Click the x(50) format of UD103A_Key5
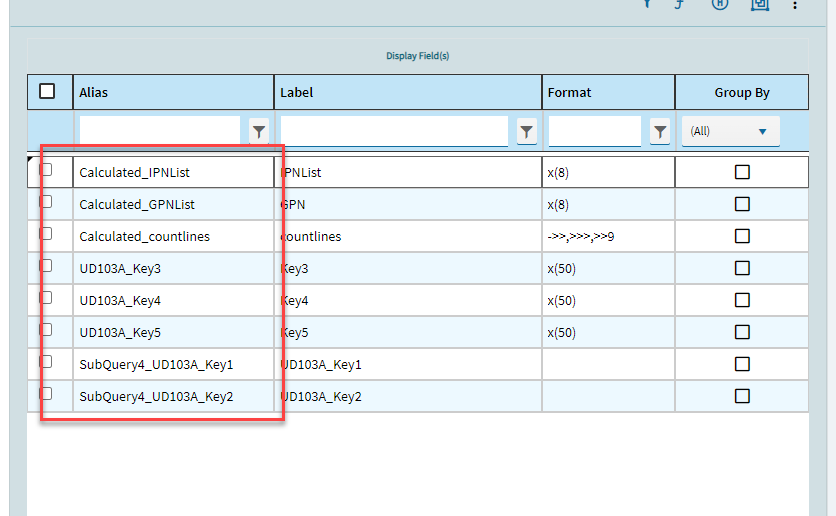 (608, 332)
